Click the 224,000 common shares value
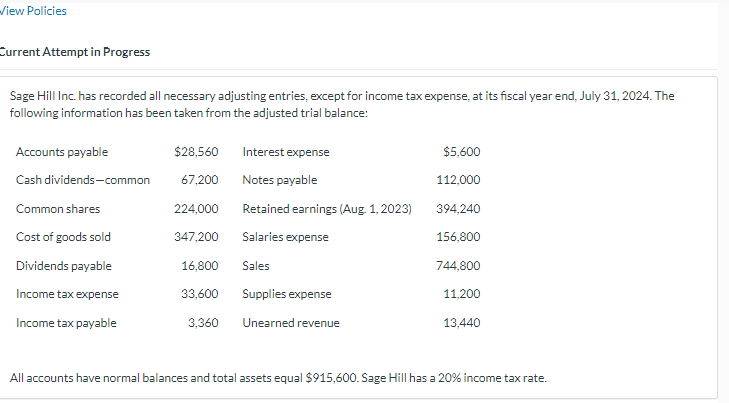This screenshot has height=403, width=729. pyautogui.click(x=196, y=209)
